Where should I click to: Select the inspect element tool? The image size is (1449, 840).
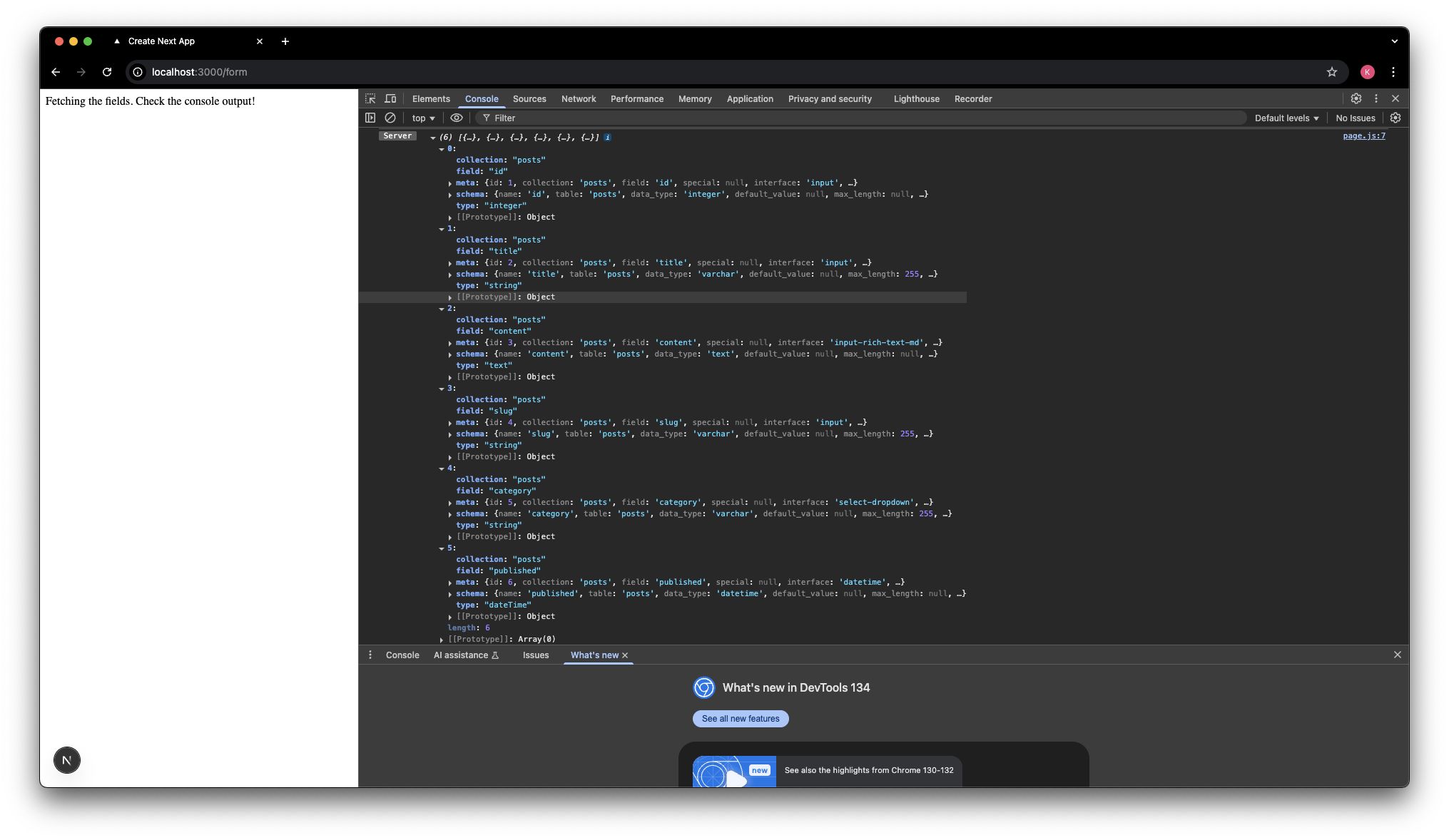pos(370,98)
